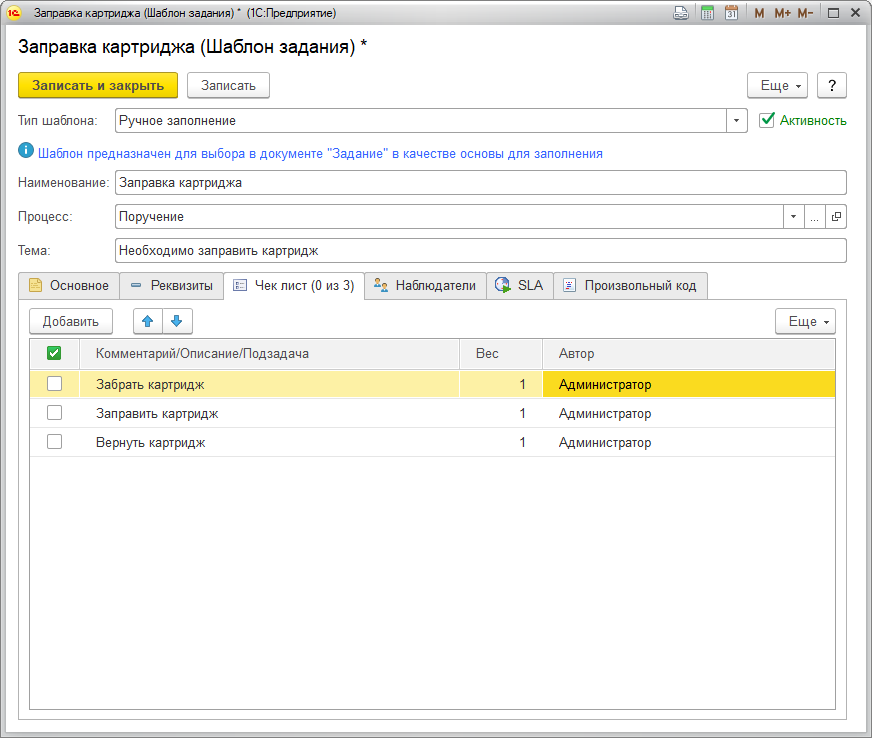Select the Чек лист (0 из 3) tab
Viewport: 872px width, 738px height.
point(294,286)
